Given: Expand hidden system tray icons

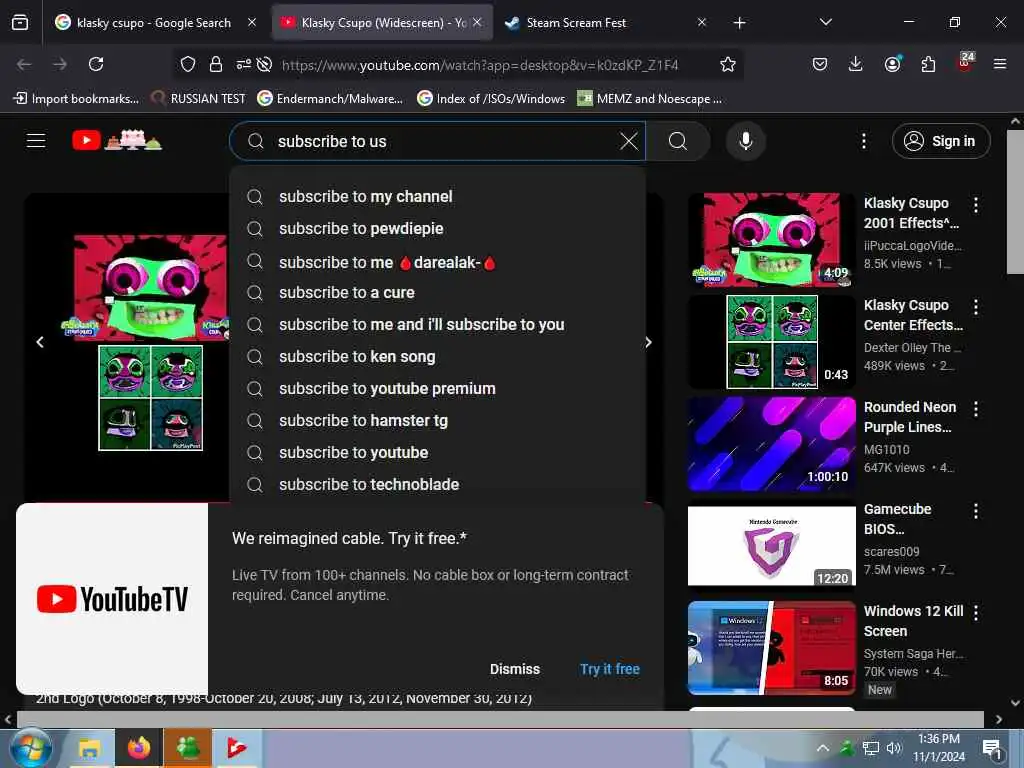Looking at the screenshot, I should [823, 748].
